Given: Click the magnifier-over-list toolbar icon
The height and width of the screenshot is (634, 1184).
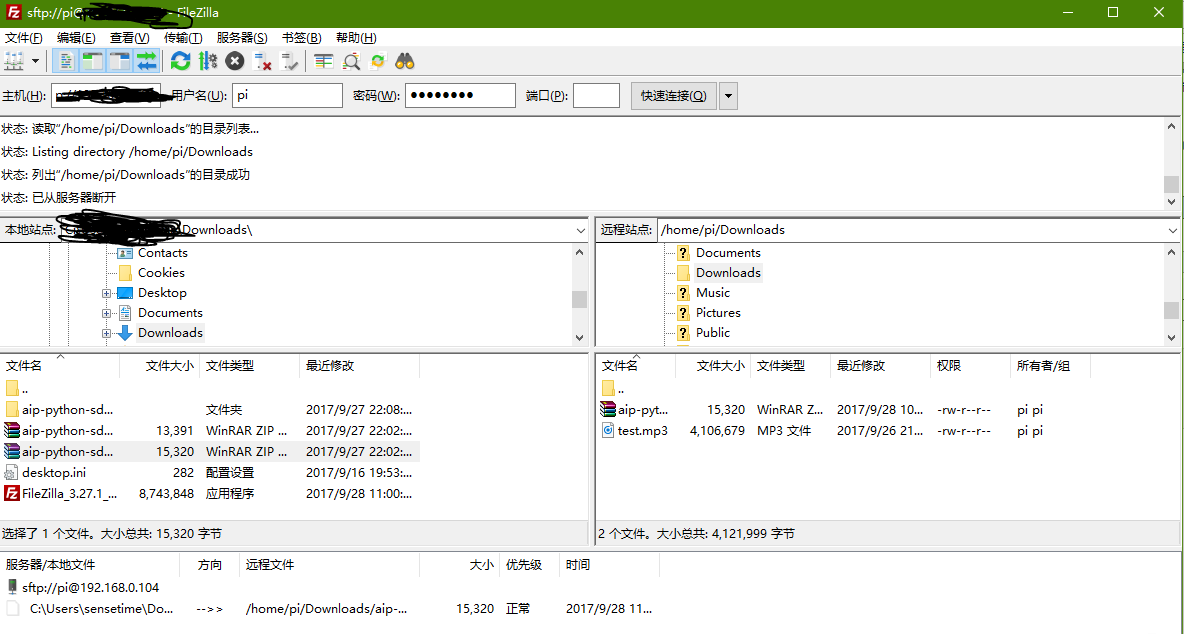Looking at the screenshot, I should coord(351,61).
